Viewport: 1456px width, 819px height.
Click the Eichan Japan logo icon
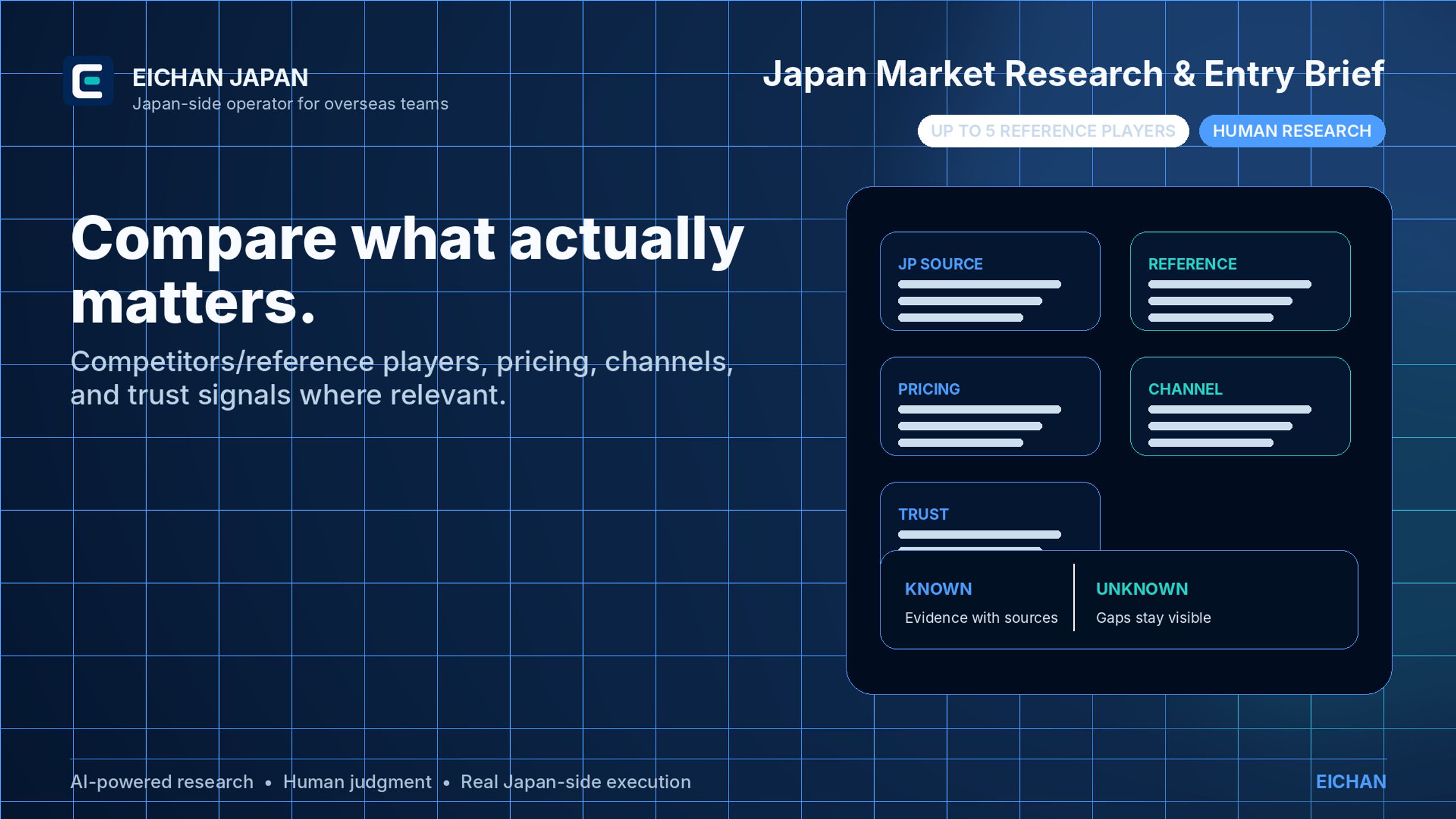(x=88, y=81)
